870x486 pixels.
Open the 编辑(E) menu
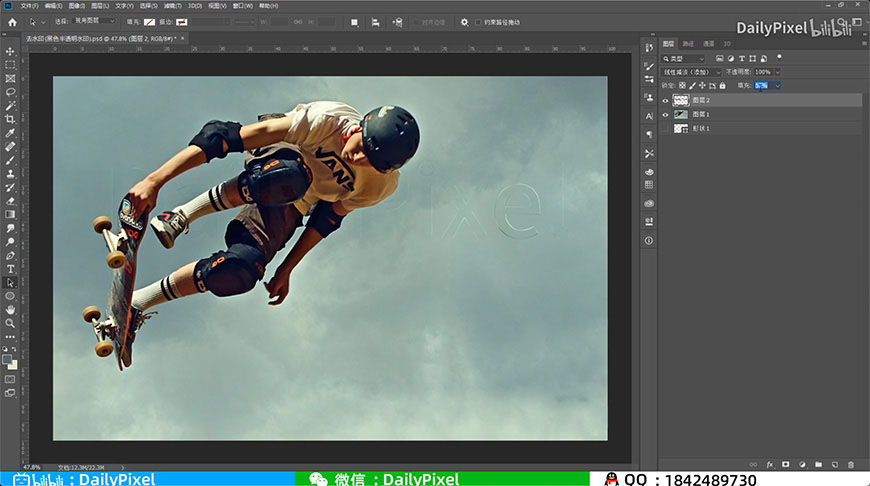click(53, 6)
